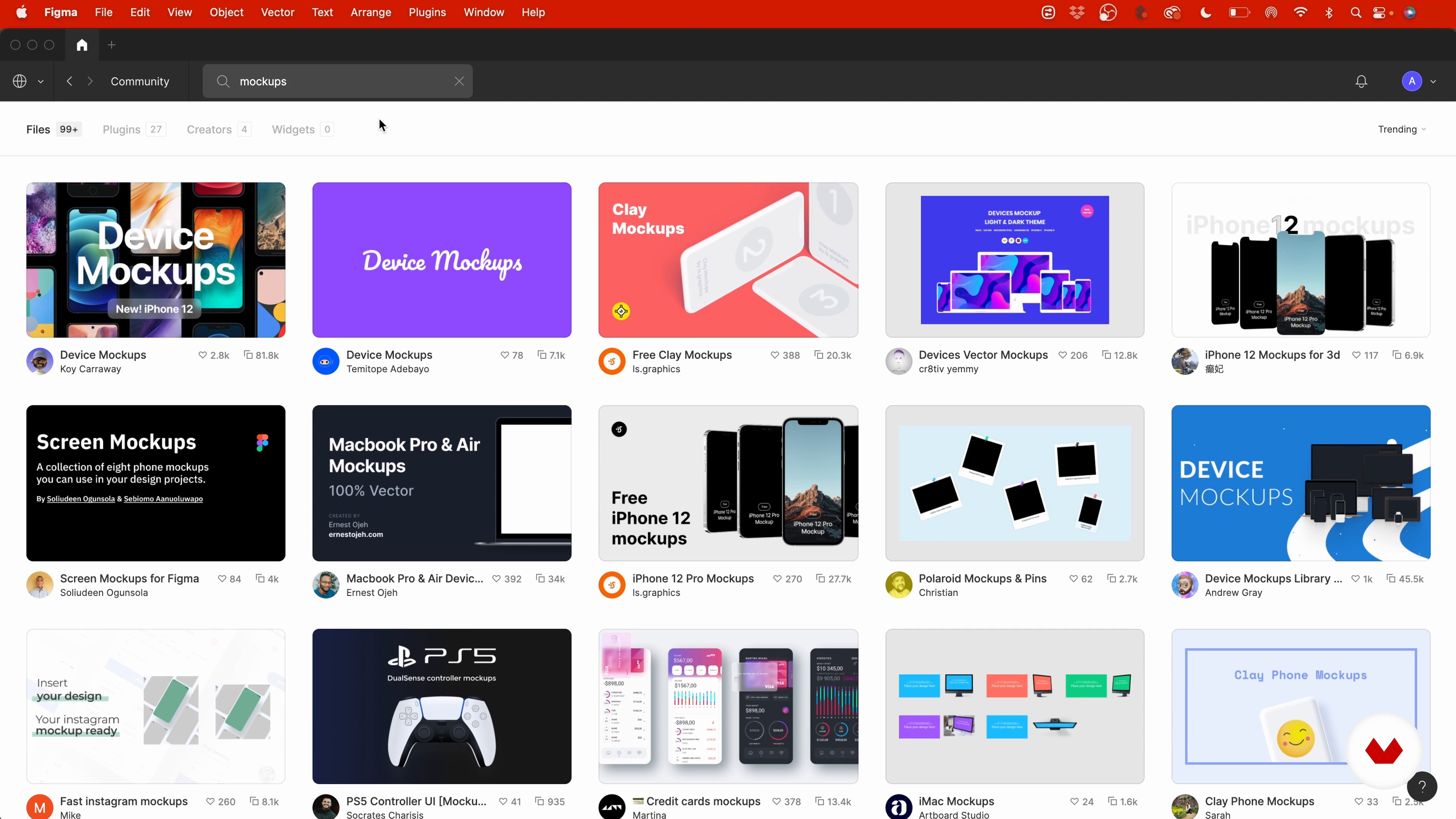Open Control Center in menu bar
This screenshot has width=1456, height=819.
tap(1379, 13)
